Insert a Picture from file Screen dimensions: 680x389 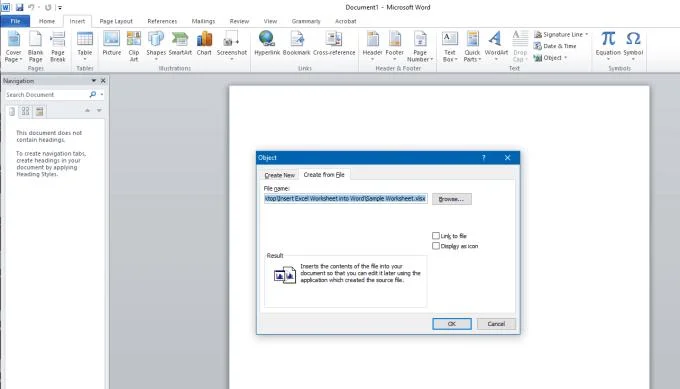[111, 44]
